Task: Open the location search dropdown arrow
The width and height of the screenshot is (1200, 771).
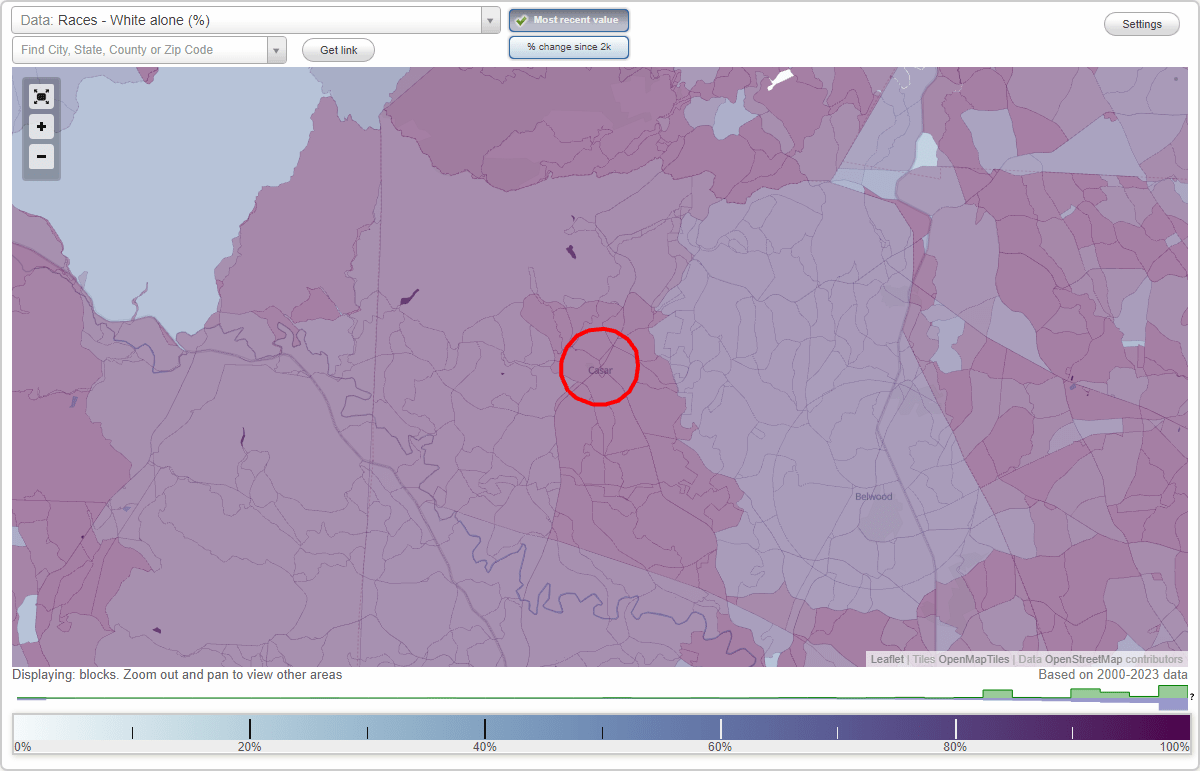Action: tap(277, 49)
